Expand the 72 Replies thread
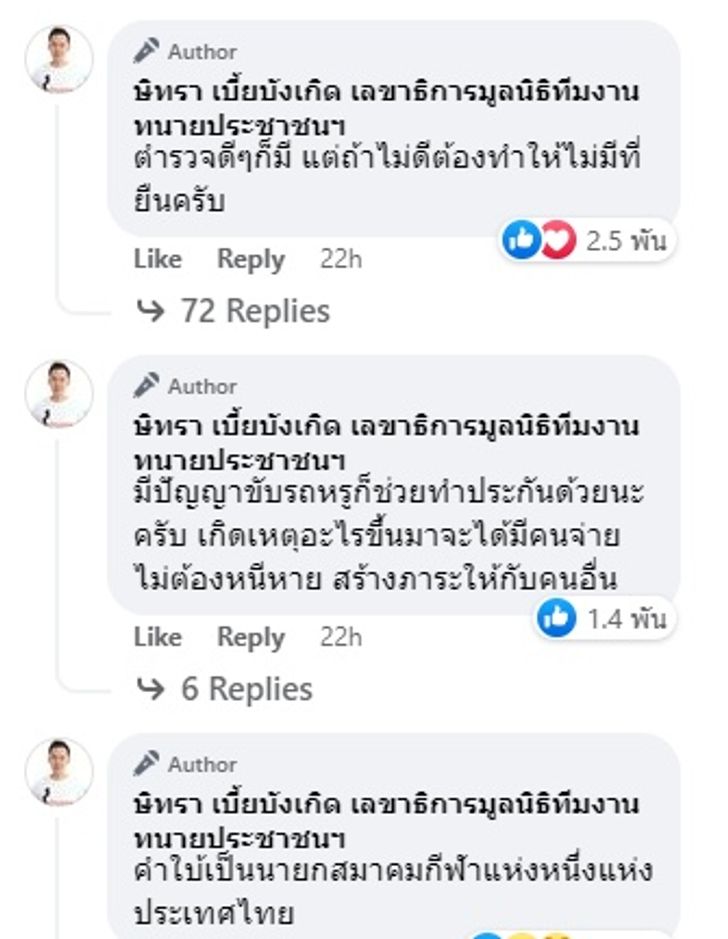The width and height of the screenshot is (728, 939). pyautogui.click(x=254, y=311)
